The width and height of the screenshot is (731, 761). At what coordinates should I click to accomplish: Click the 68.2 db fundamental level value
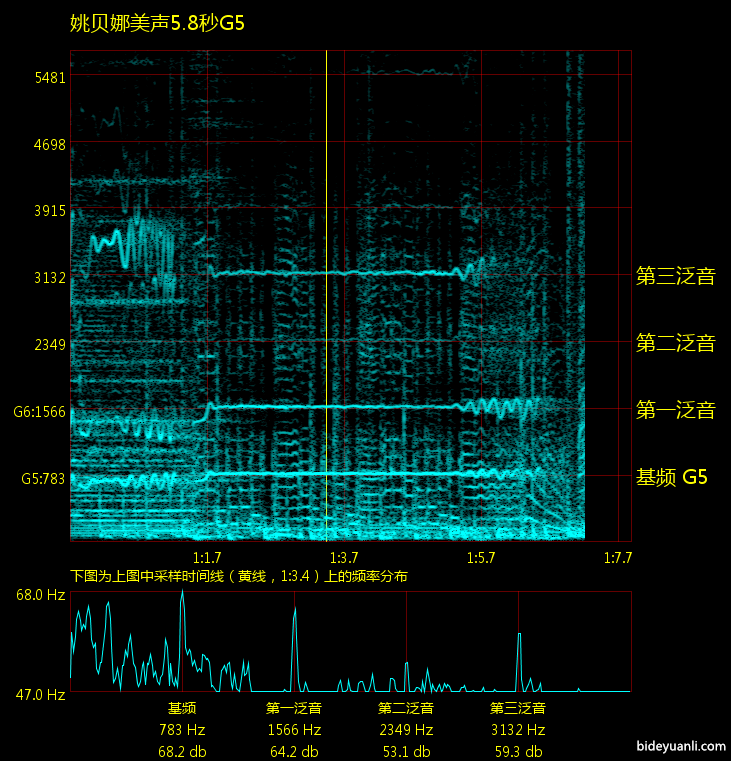click(x=182, y=751)
